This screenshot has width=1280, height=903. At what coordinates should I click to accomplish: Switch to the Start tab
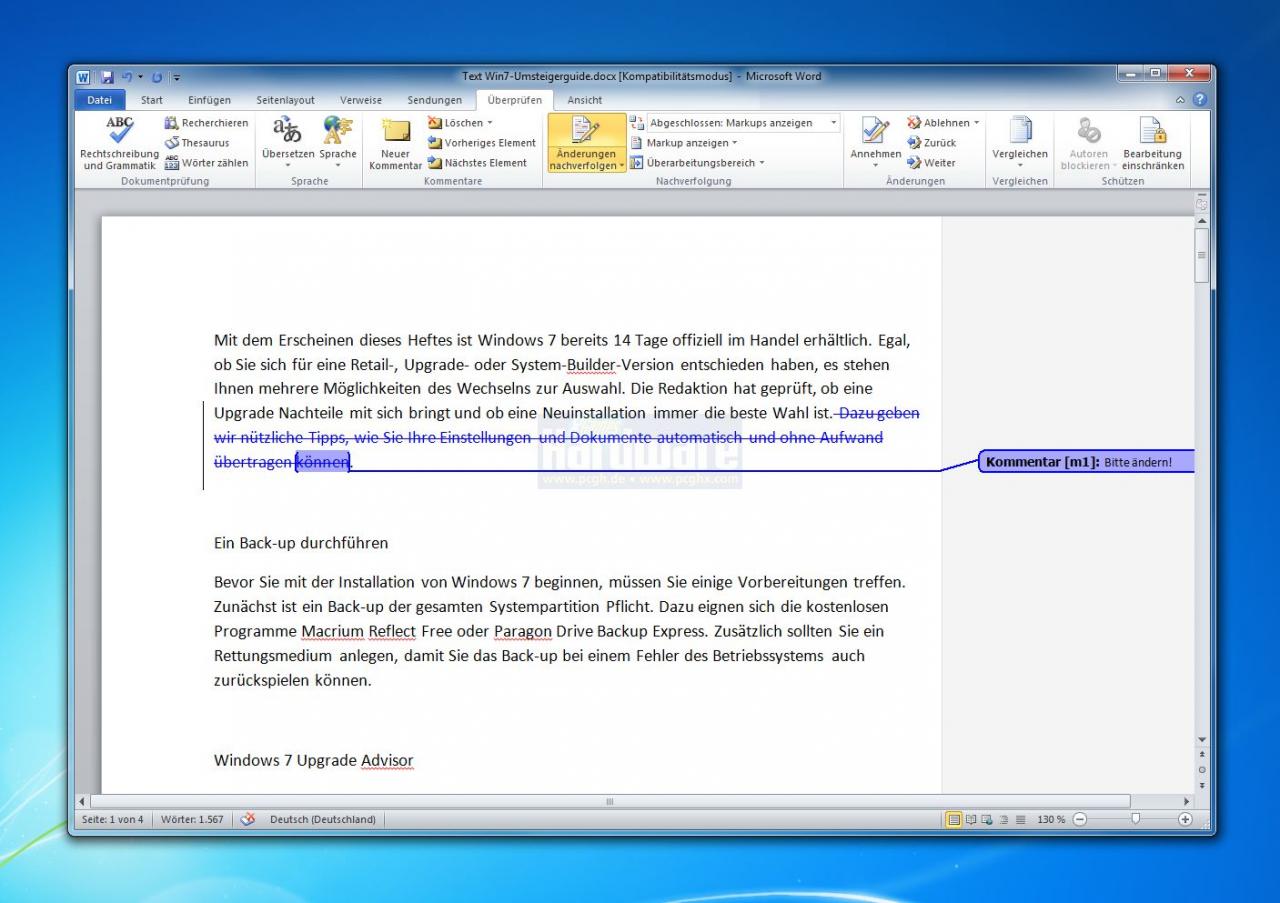click(152, 100)
